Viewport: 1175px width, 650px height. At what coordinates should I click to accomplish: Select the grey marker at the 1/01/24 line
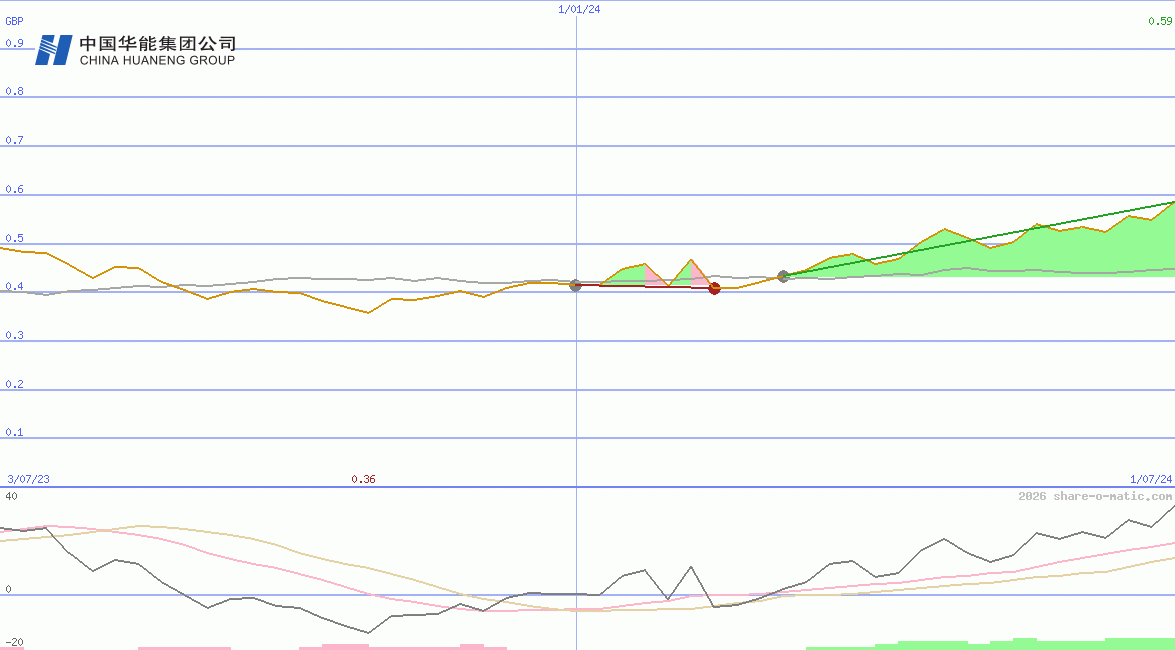(x=576, y=285)
